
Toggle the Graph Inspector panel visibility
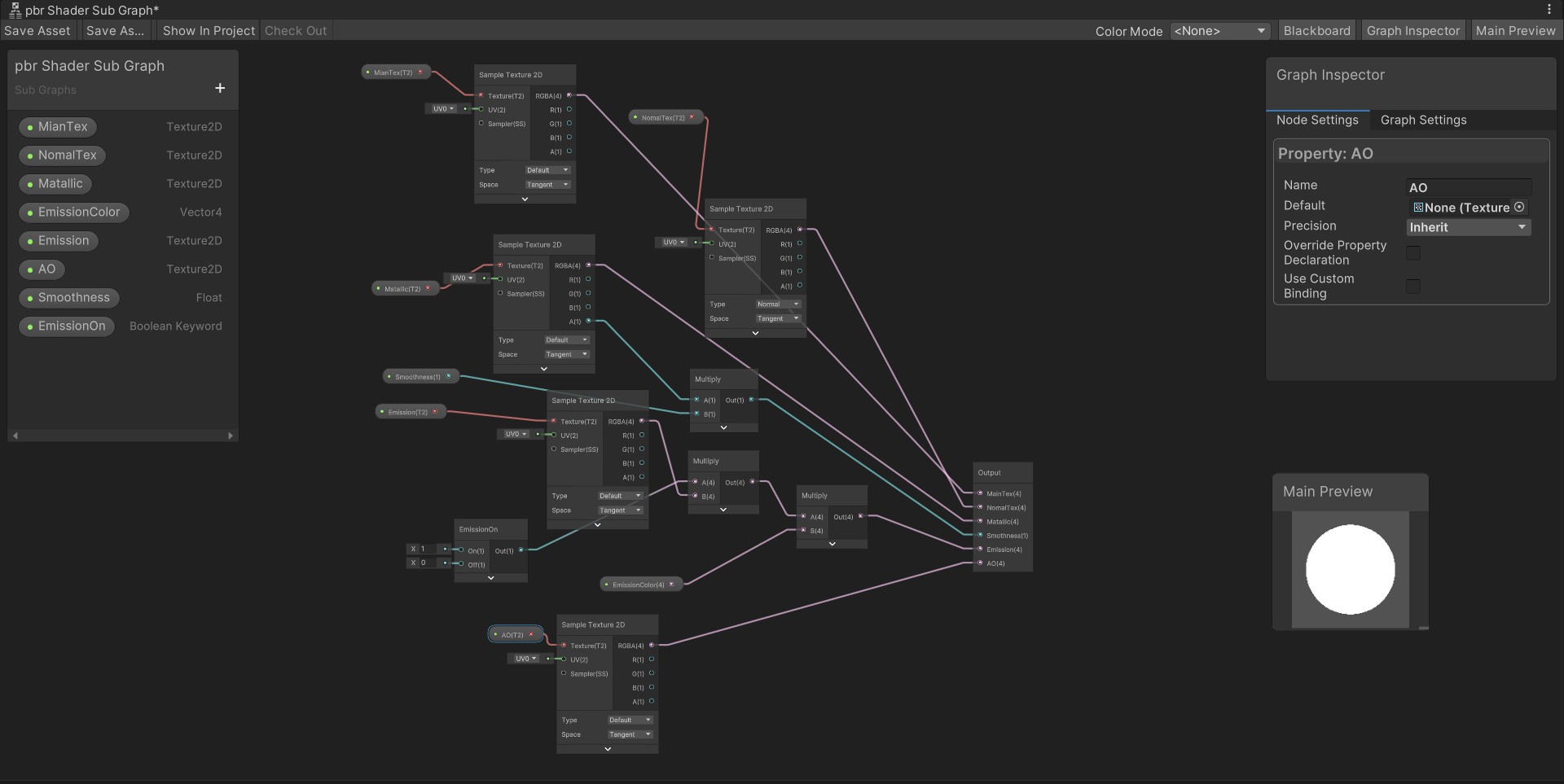[1413, 31]
